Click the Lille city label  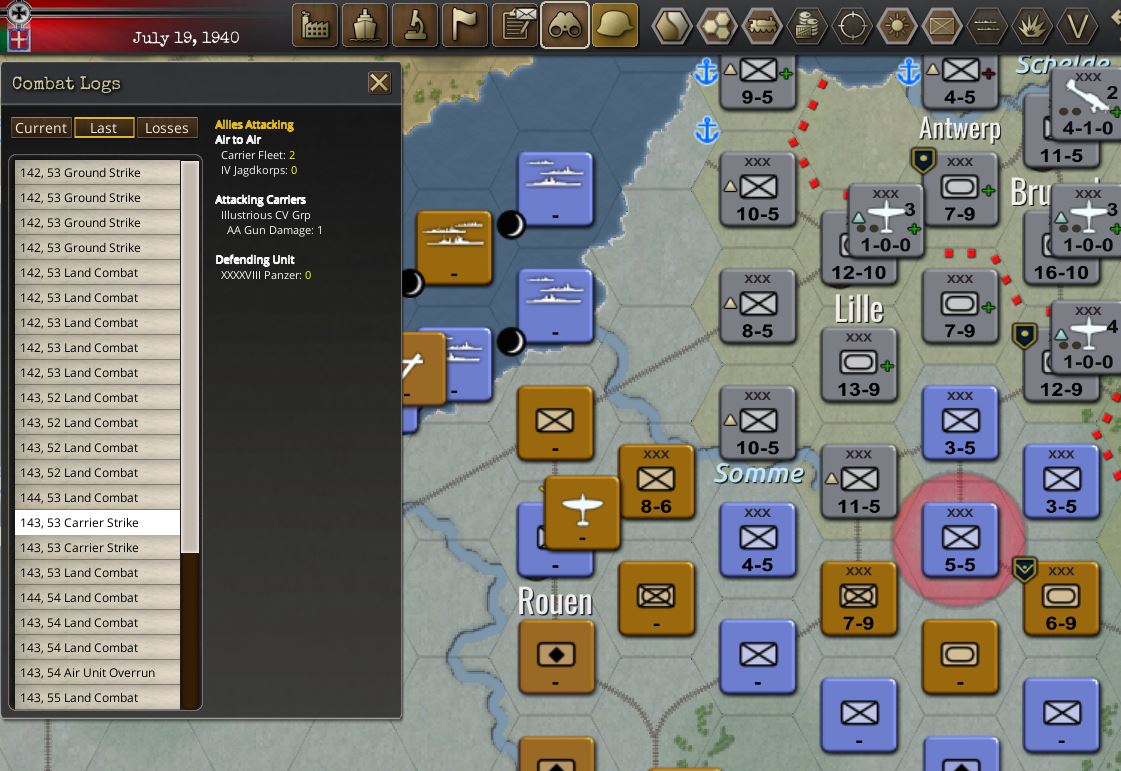(x=859, y=310)
